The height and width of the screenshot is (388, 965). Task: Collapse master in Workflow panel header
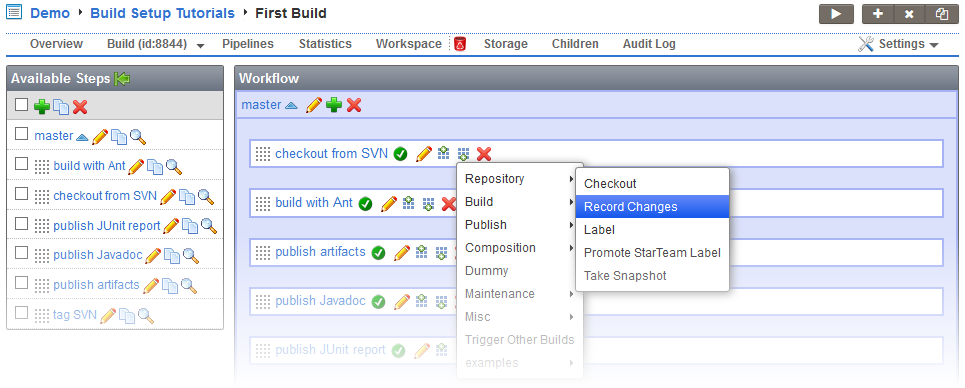coord(292,106)
